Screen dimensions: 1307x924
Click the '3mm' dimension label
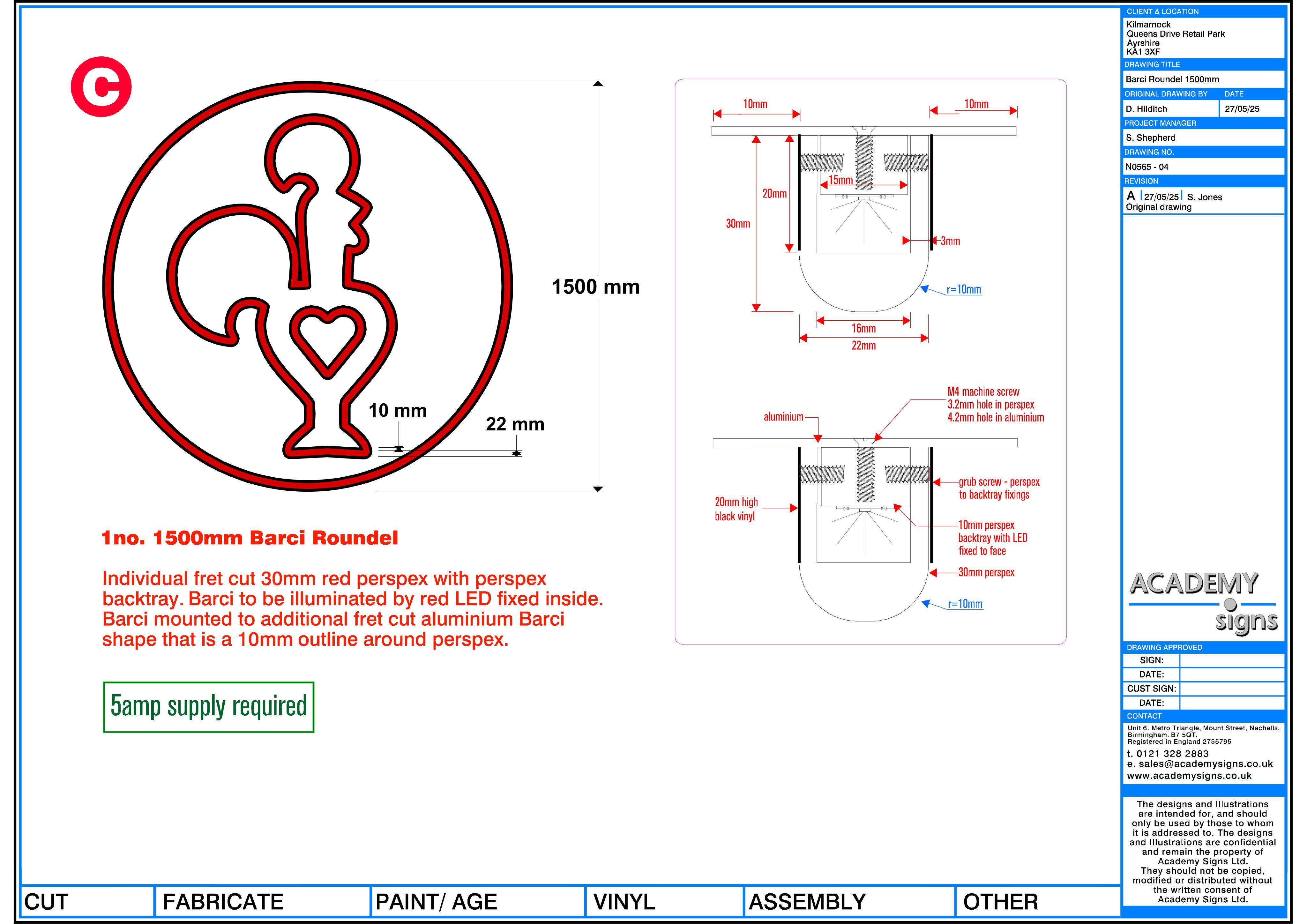[950, 241]
